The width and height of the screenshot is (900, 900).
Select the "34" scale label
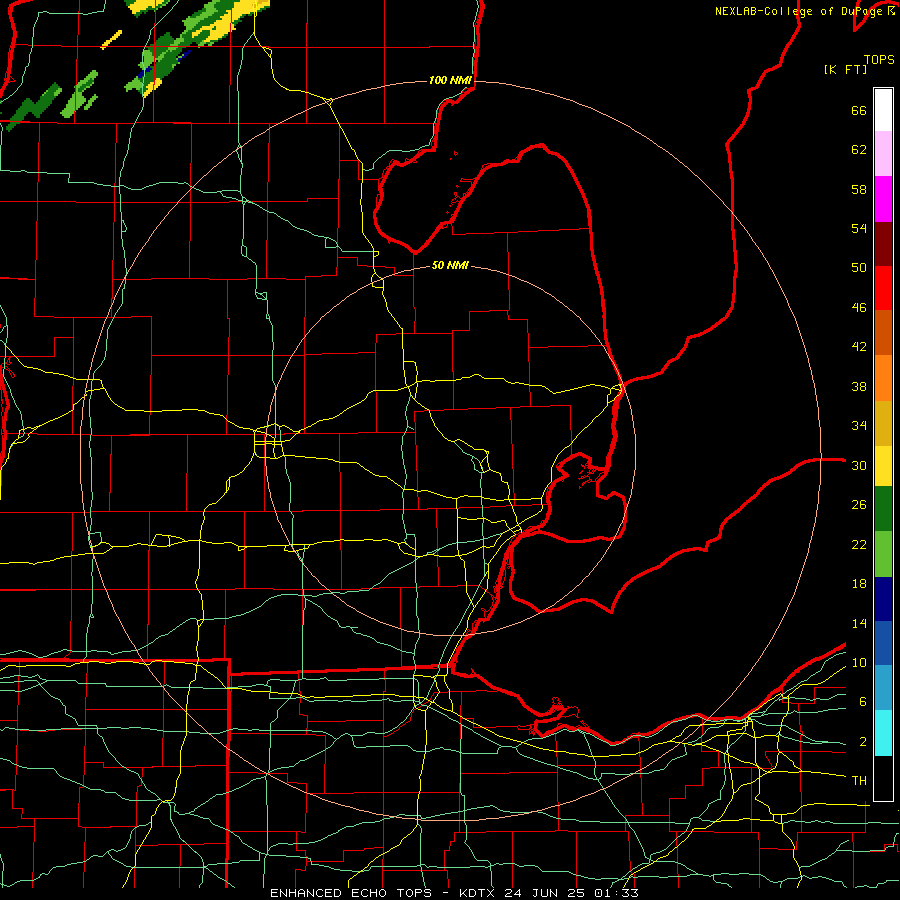[x=859, y=426]
